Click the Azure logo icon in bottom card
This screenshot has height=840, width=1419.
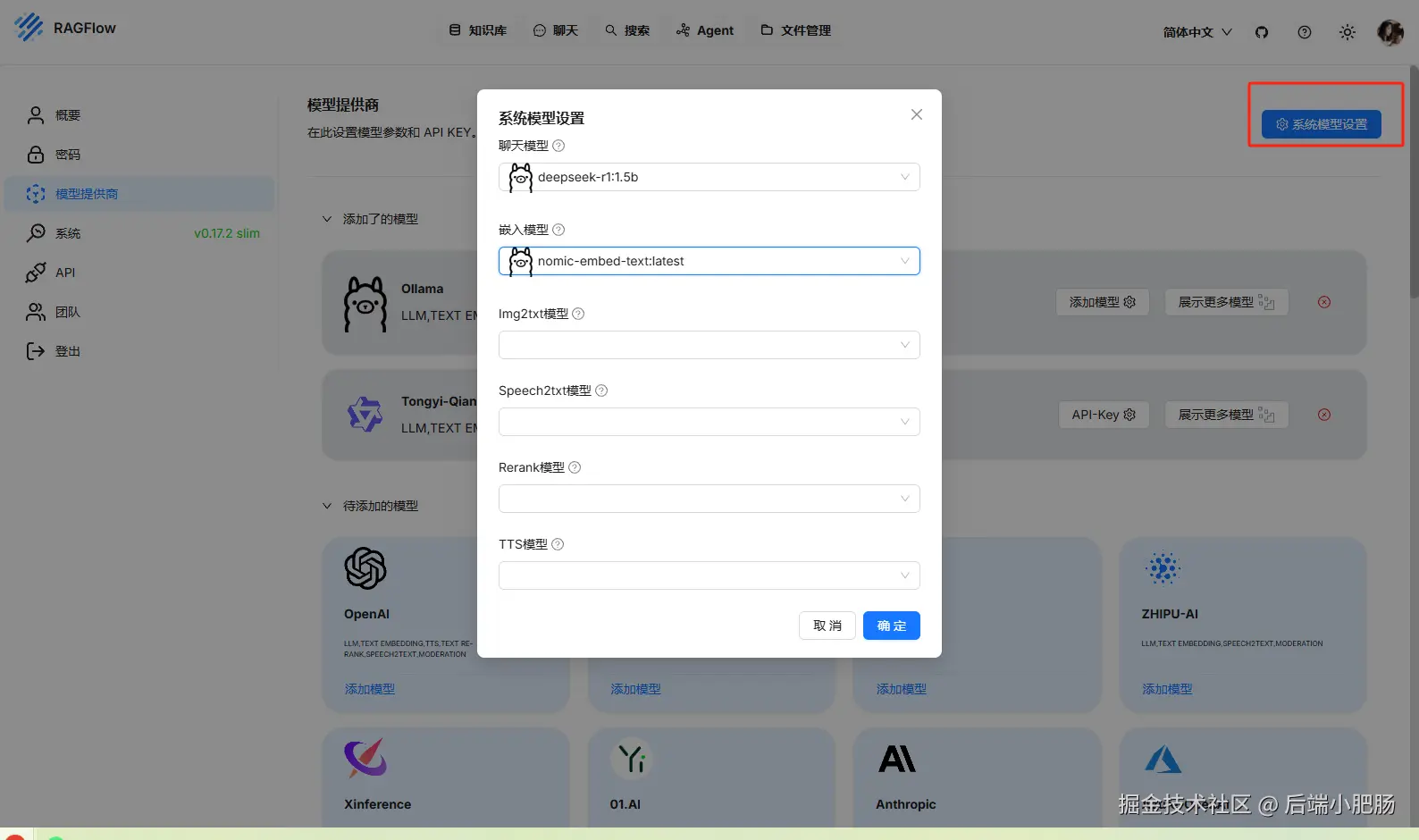(1163, 760)
